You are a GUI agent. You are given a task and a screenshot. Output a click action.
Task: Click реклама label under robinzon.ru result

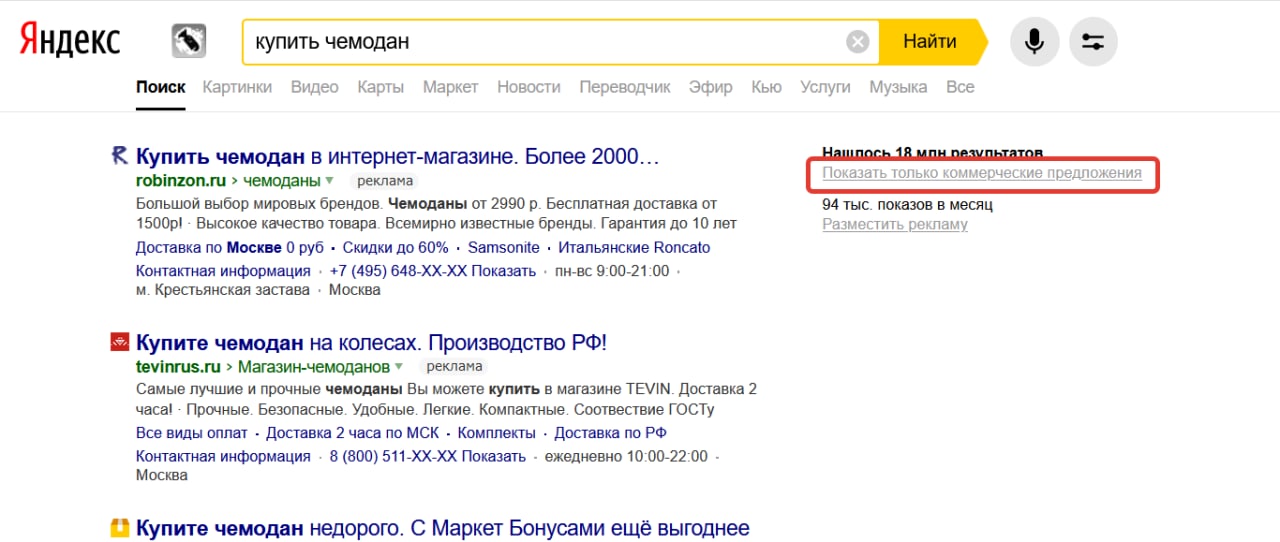[384, 181]
